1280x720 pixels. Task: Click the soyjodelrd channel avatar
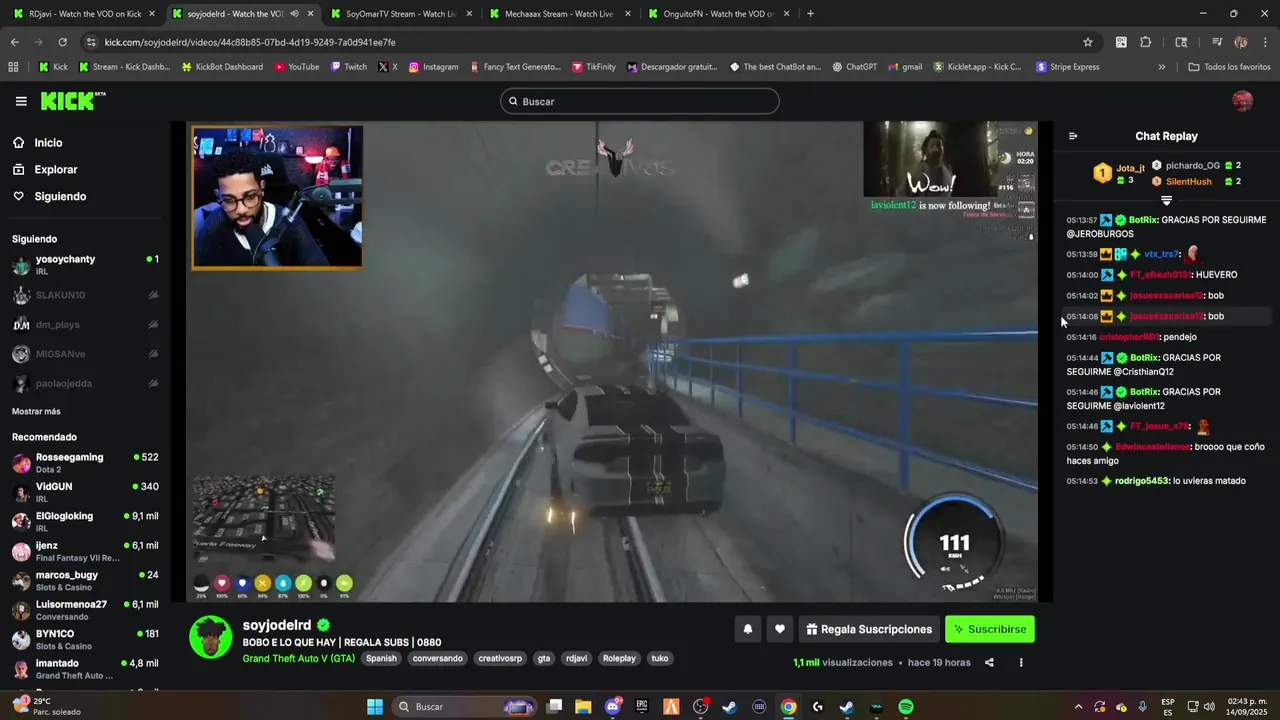click(210, 637)
